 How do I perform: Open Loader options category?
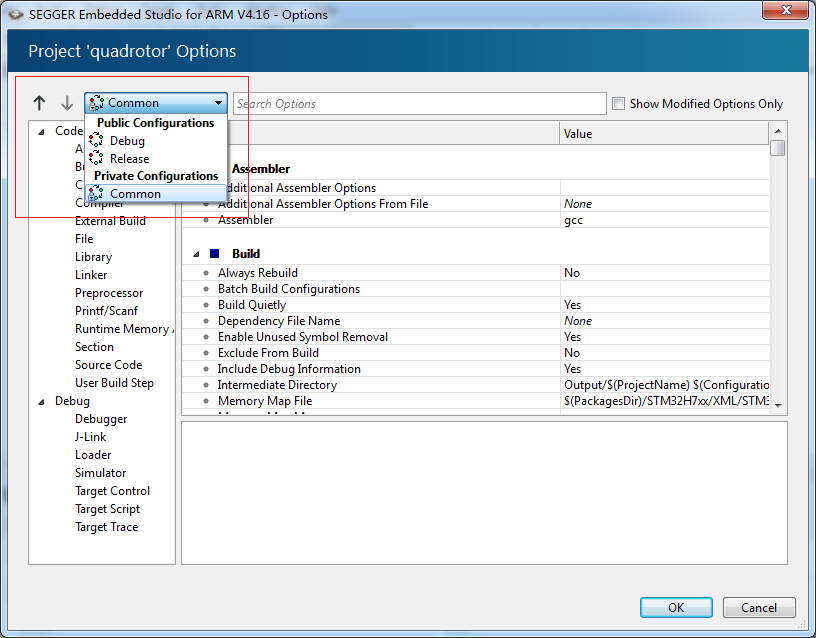point(93,455)
